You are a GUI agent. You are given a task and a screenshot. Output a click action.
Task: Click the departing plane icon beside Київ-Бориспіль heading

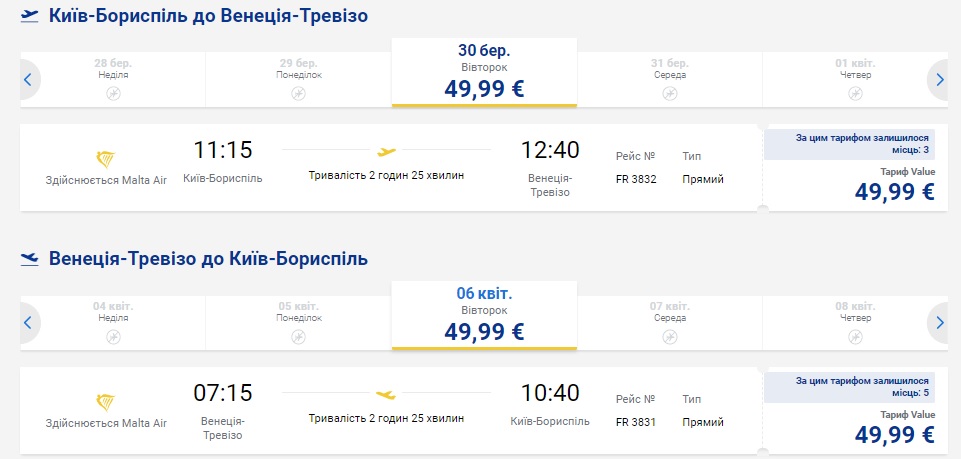30,17
